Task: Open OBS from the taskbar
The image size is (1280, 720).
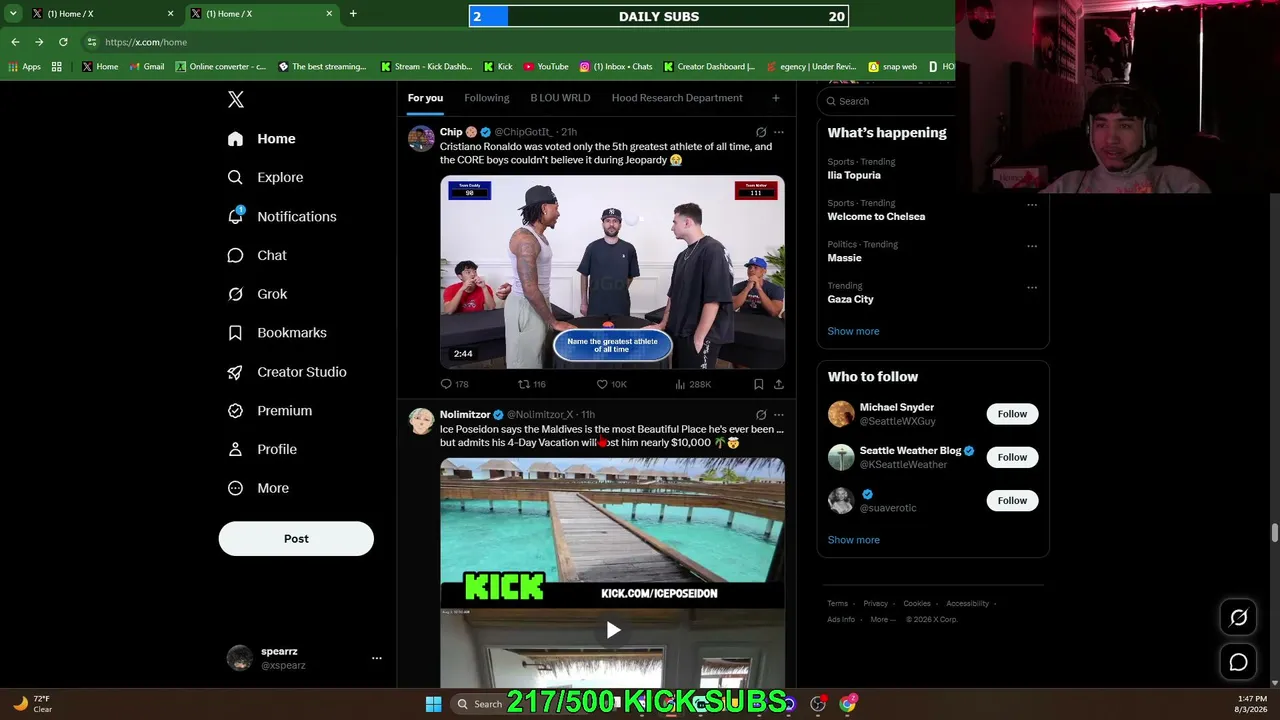Action: (818, 704)
